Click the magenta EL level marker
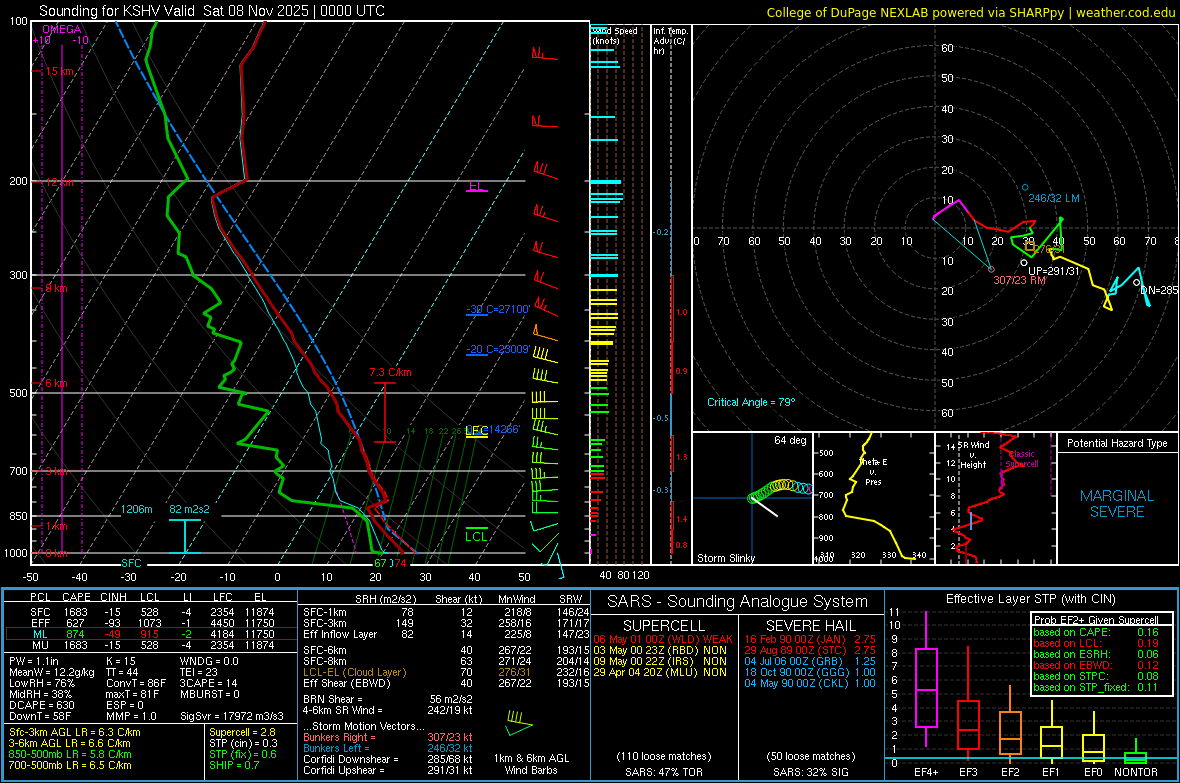 point(476,186)
